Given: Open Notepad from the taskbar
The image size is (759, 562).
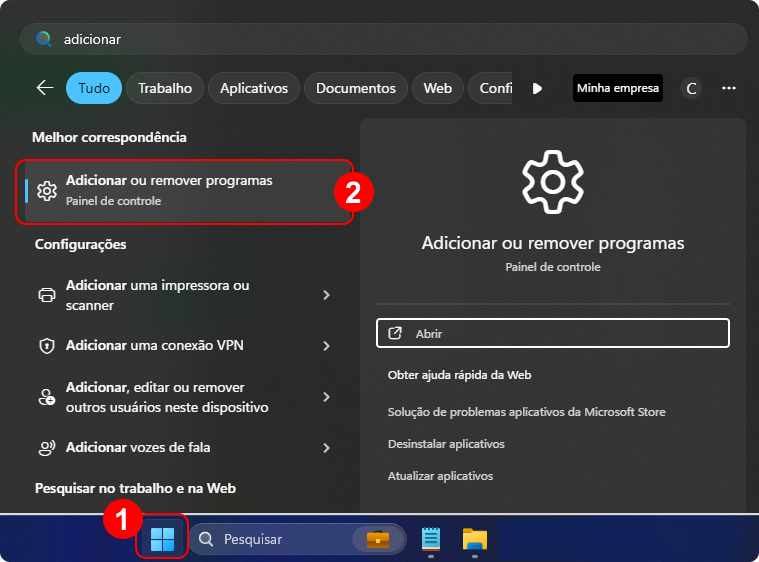Looking at the screenshot, I should (x=431, y=539).
